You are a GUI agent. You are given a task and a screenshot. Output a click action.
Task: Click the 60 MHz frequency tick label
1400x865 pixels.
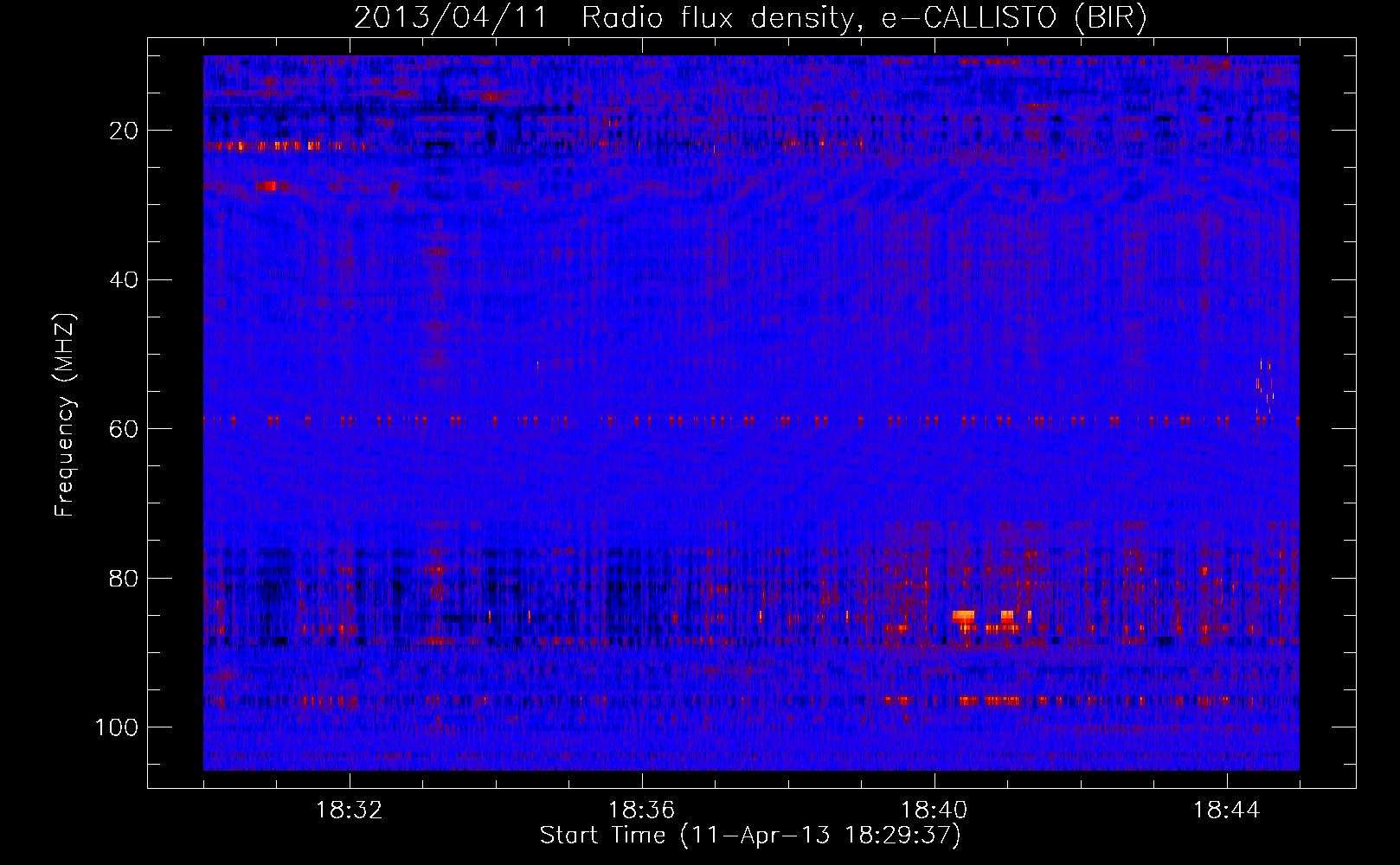click(x=124, y=429)
